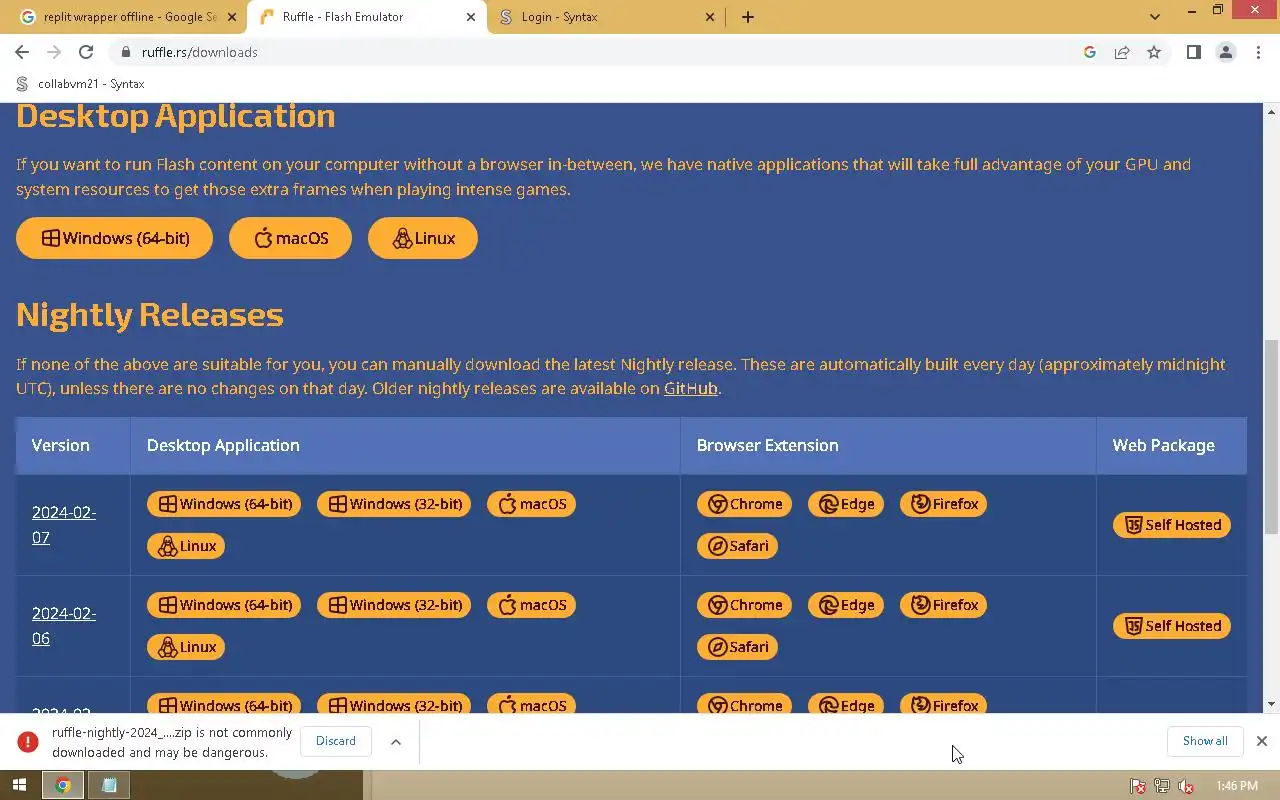Screen dimensions: 1280x800
Task: Open Chrome from the taskbar
Action: 62,785
